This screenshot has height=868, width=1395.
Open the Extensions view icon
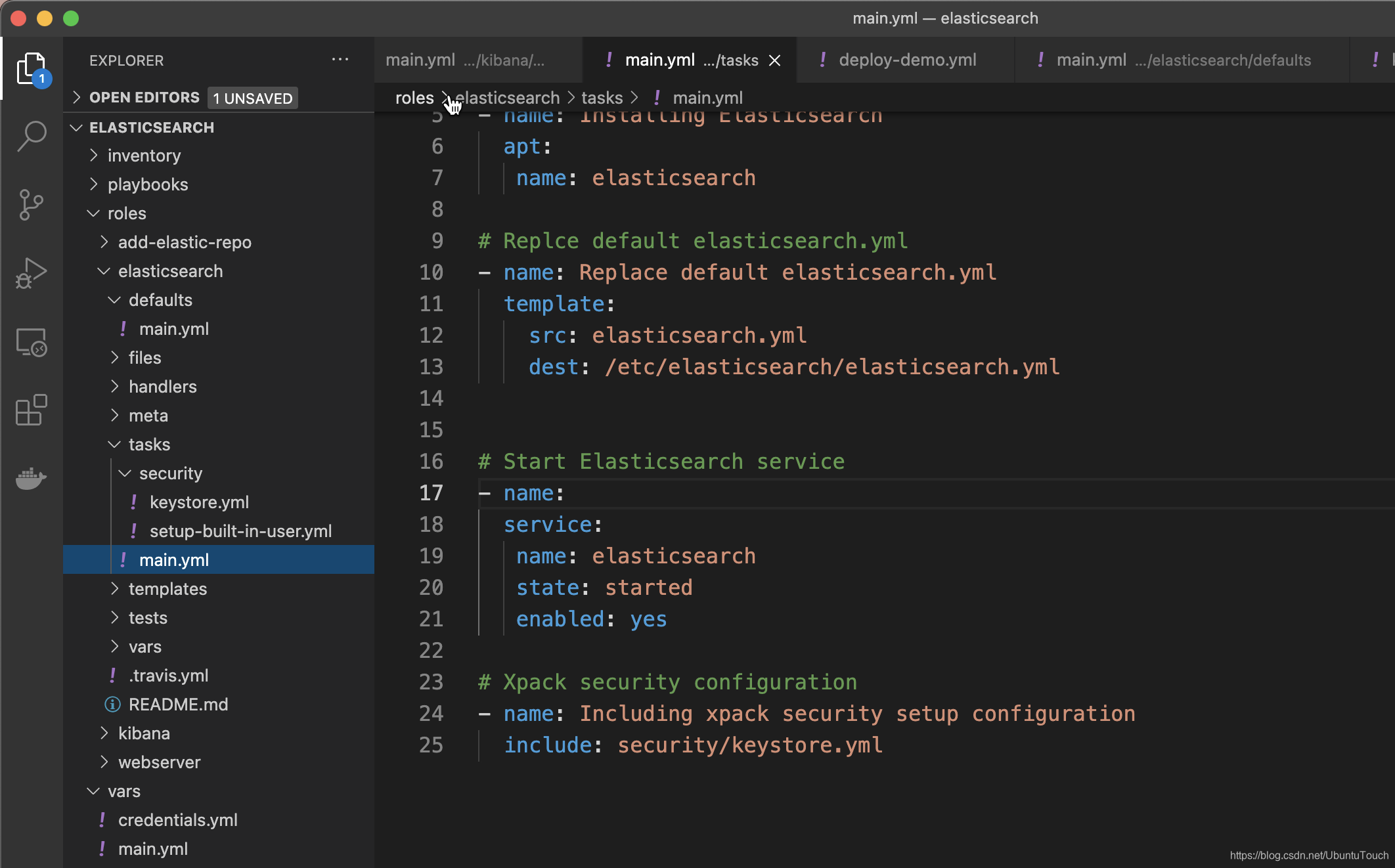tap(31, 410)
